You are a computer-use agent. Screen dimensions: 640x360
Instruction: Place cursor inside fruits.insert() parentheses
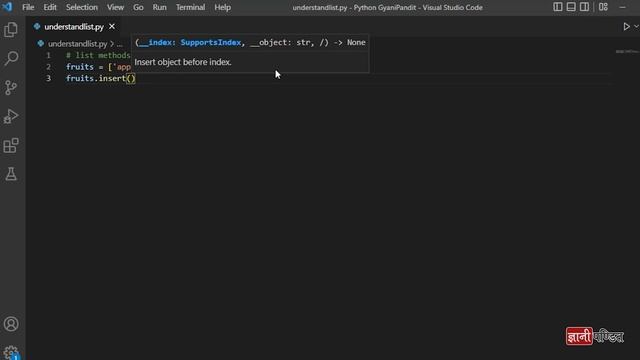[x=131, y=78]
